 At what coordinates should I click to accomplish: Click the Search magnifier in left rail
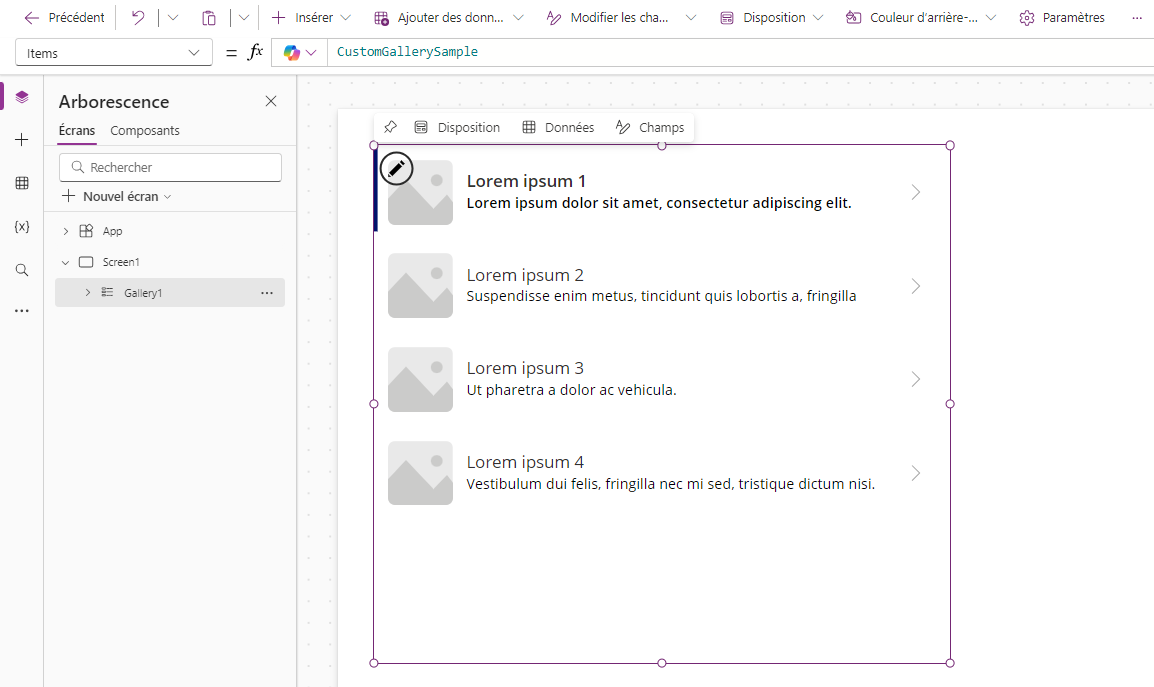tap(21, 270)
